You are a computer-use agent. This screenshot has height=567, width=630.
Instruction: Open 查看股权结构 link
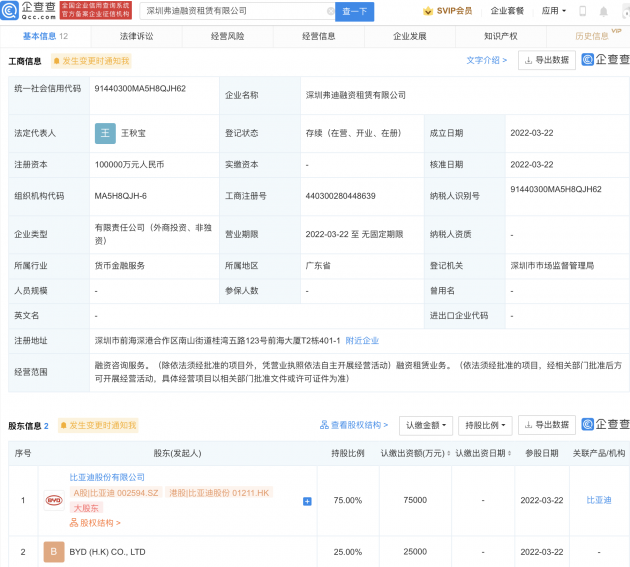coord(354,425)
